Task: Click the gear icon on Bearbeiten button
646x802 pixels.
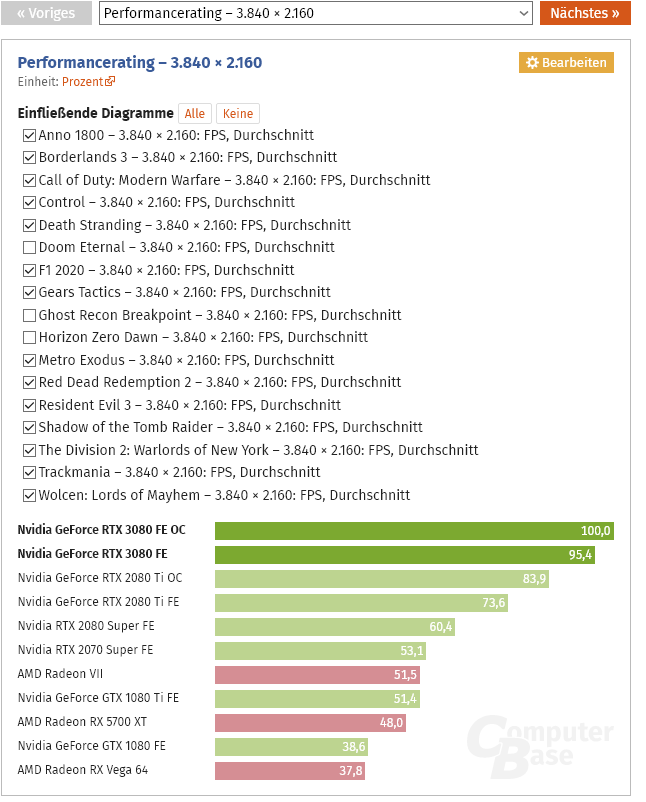Action: coord(532,62)
